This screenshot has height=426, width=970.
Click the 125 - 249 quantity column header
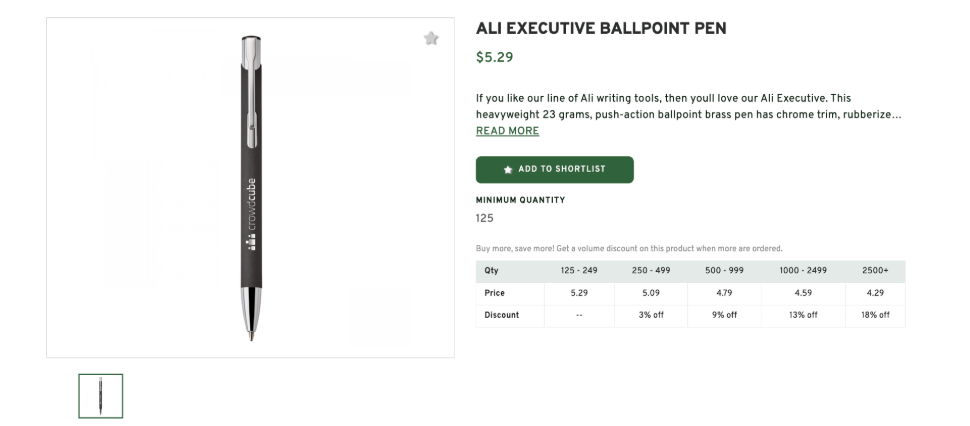579,271
